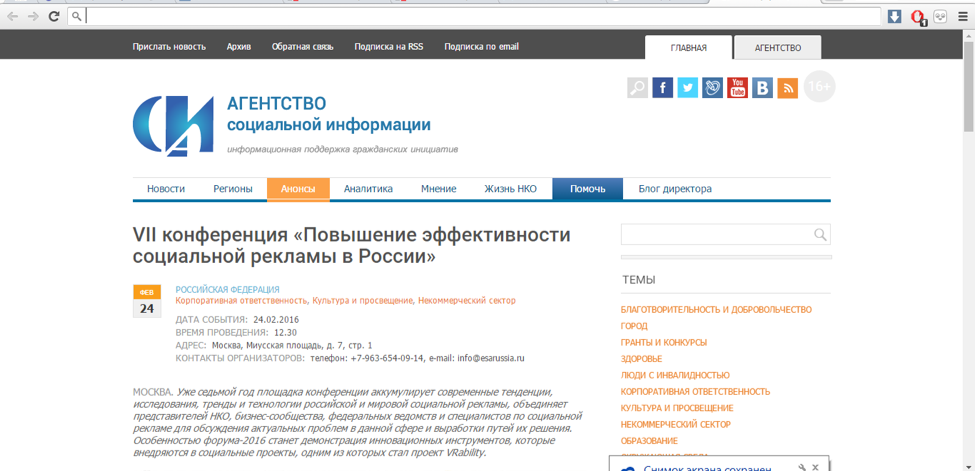Click the download arrow extension icon

894,17
